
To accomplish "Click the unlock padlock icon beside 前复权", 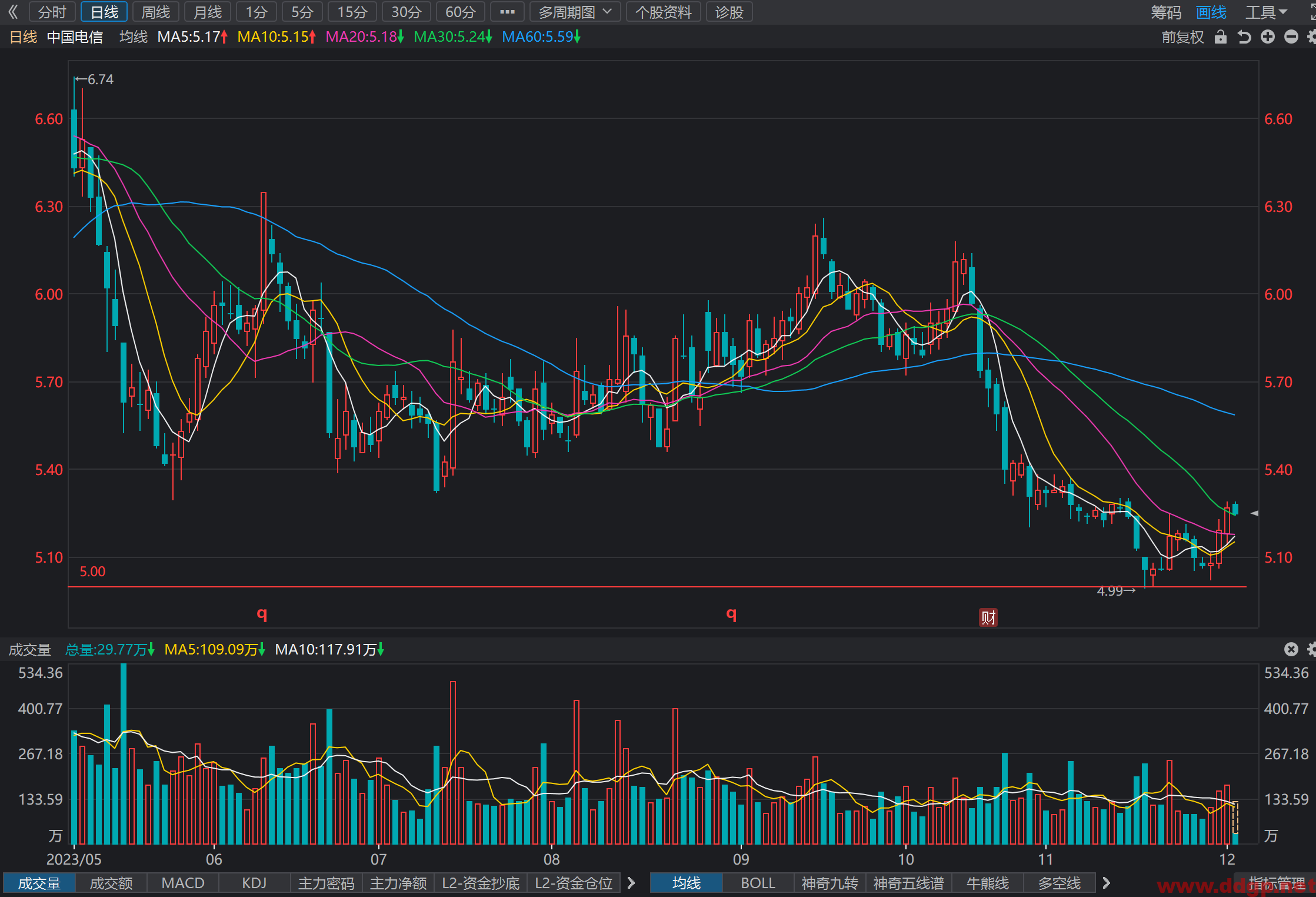I will 1221,37.
